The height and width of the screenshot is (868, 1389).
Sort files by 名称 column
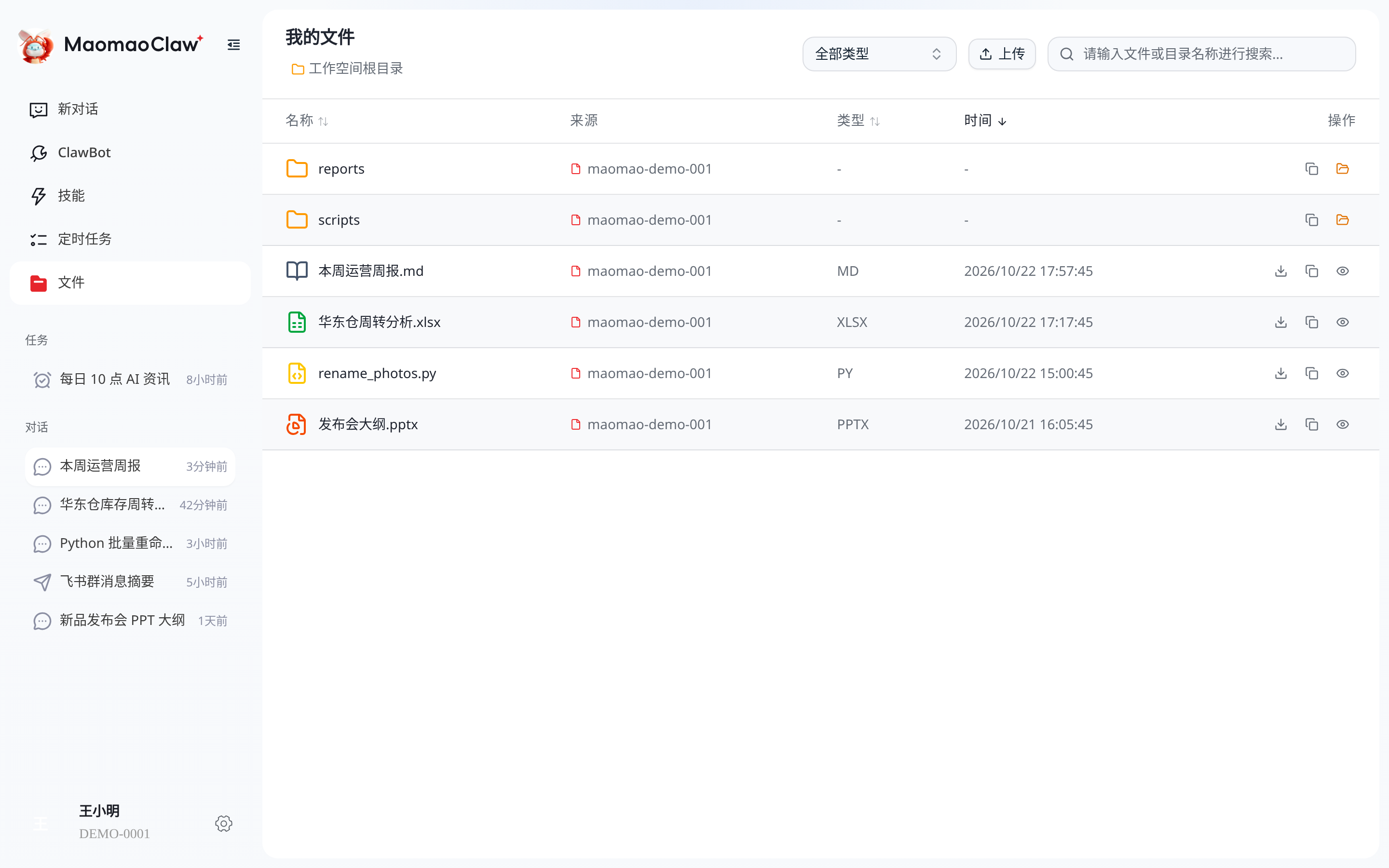[307, 121]
